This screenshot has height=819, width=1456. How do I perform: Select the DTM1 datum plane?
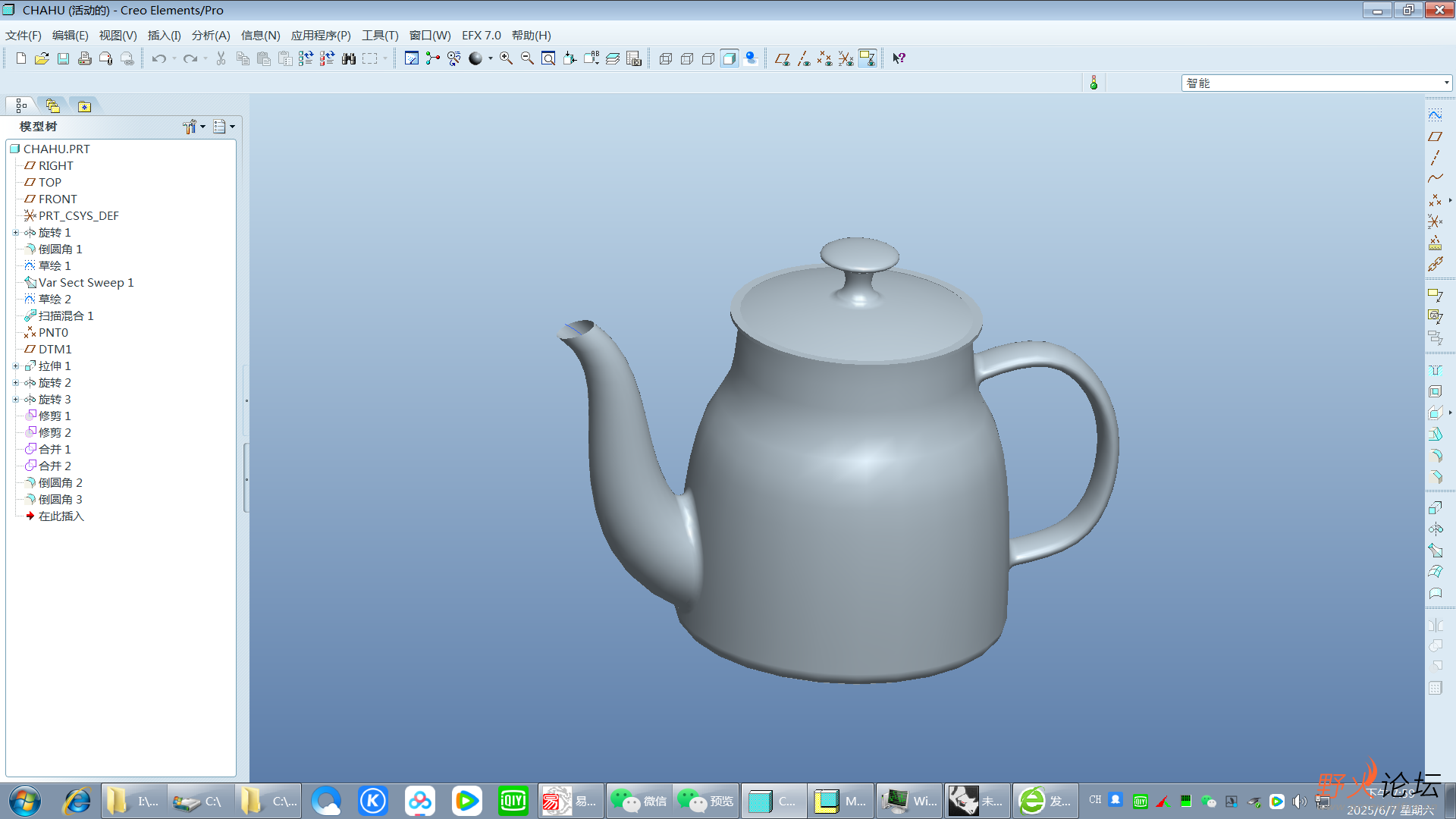tap(48, 350)
